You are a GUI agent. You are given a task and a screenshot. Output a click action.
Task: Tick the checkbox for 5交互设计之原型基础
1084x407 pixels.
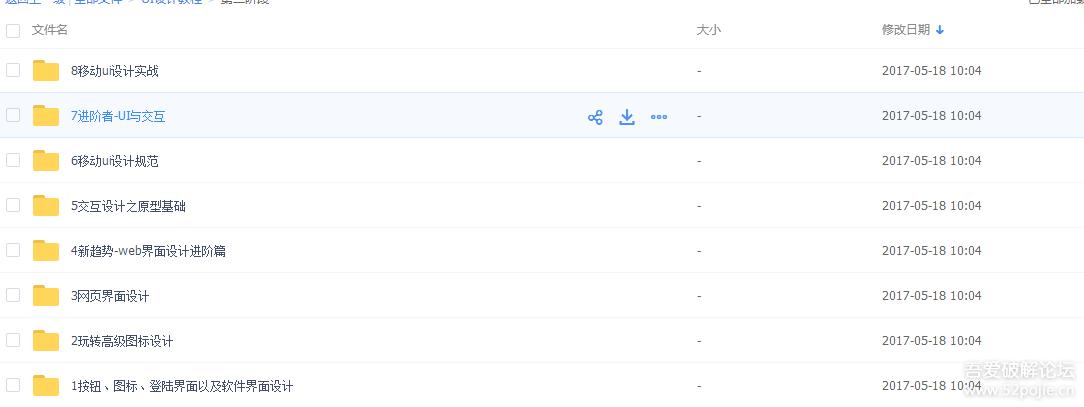point(13,205)
